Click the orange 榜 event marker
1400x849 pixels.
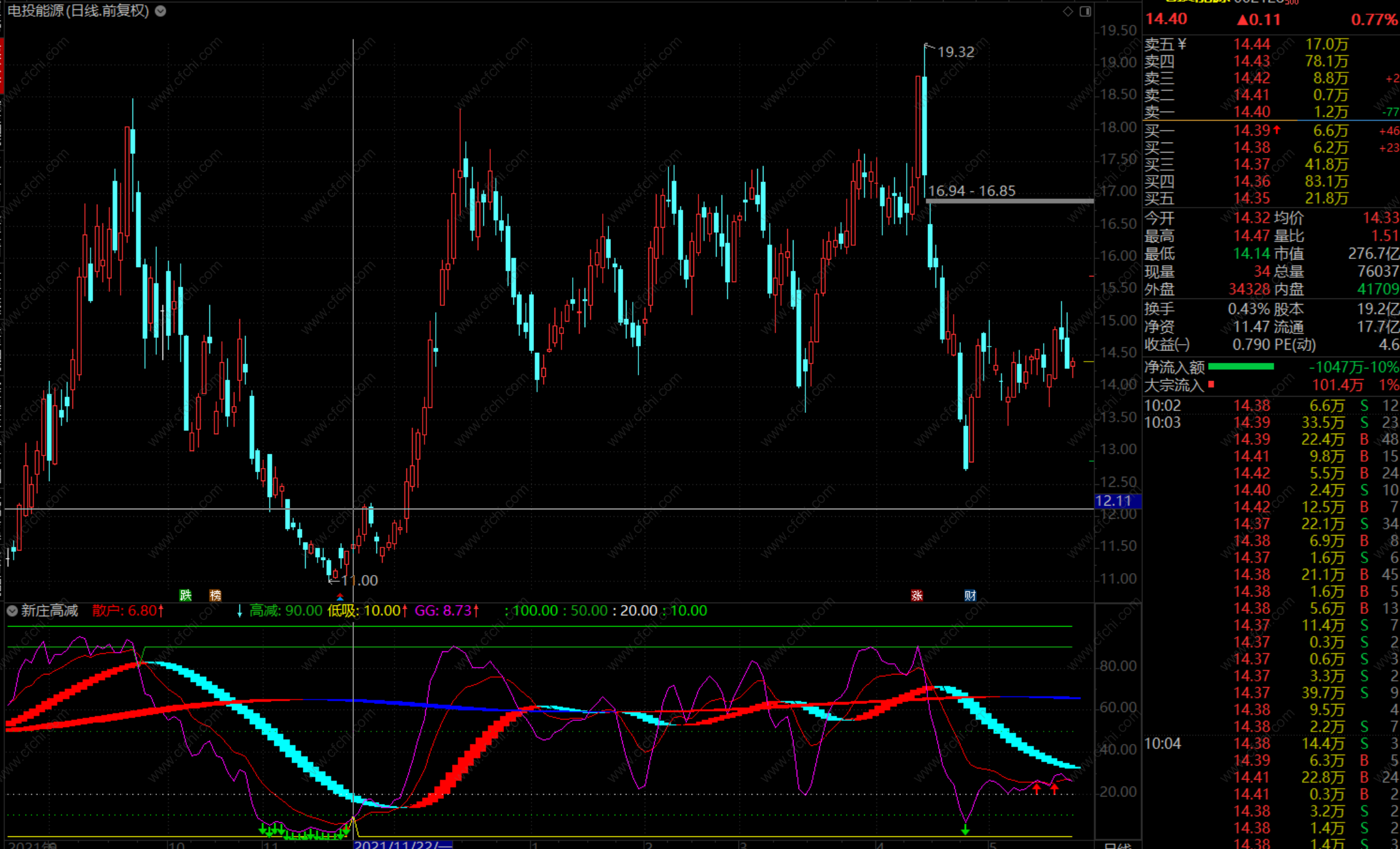215,595
